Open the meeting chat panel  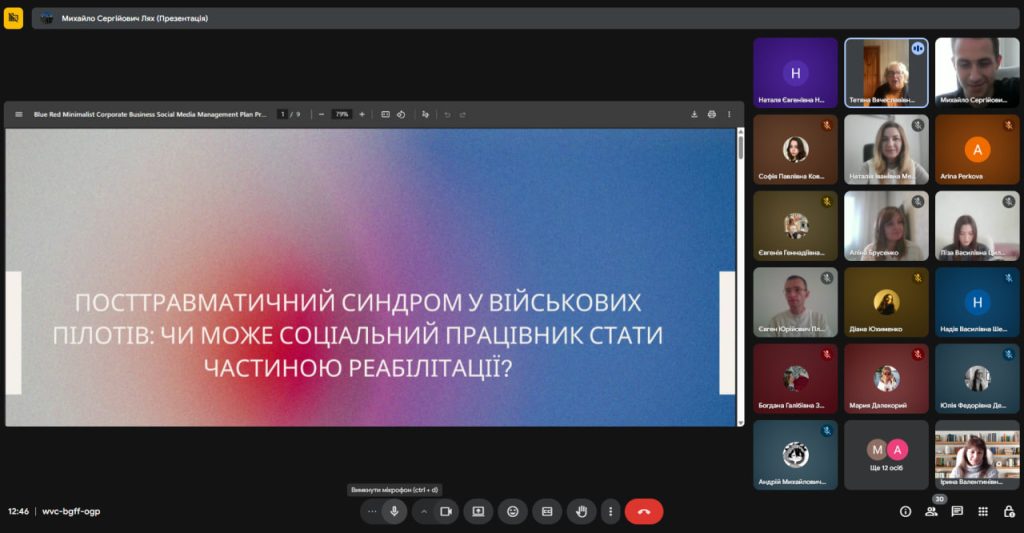[x=957, y=511]
